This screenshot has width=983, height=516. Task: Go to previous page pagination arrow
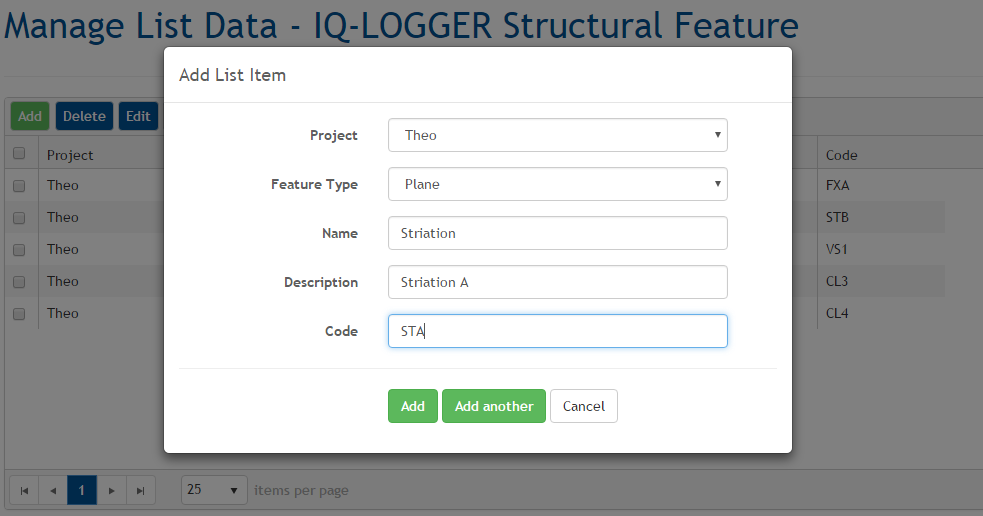click(x=53, y=490)
